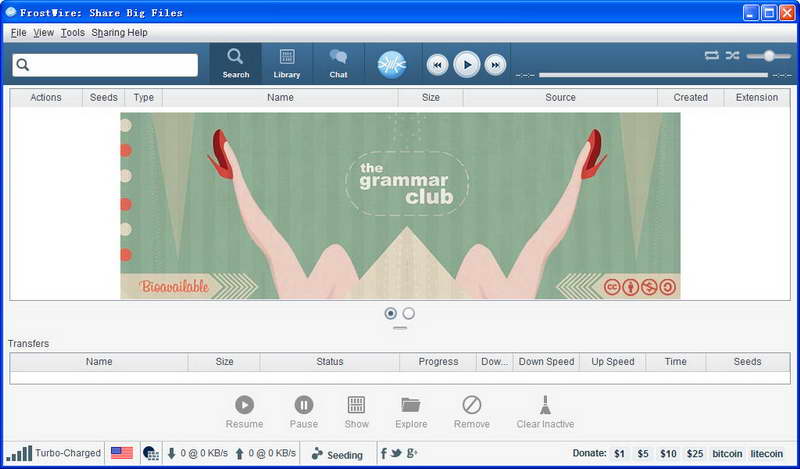Donate with litecoin link
This screenshot has height=469, width=800.
766,454
